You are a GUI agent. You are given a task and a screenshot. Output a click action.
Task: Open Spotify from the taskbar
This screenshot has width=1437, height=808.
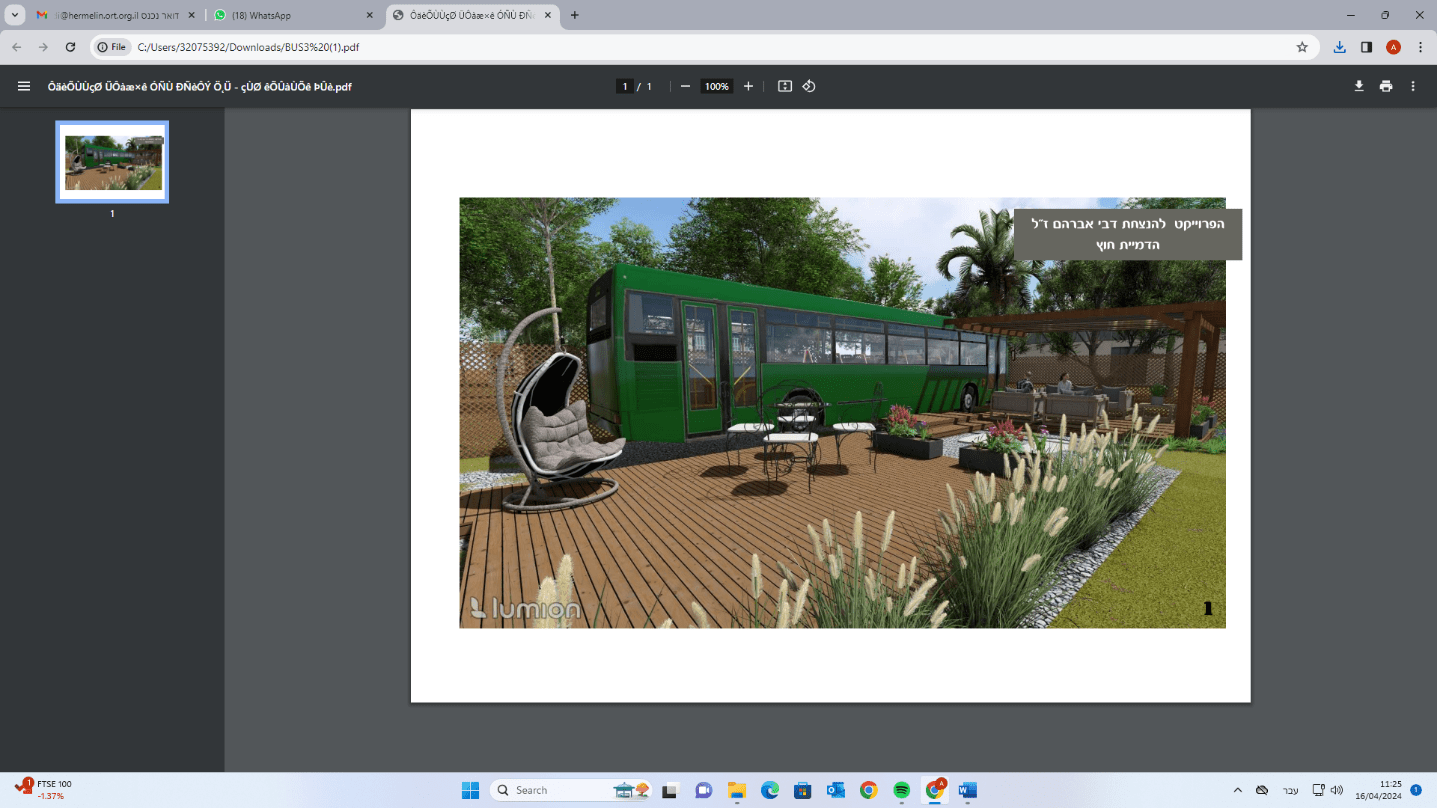901,790
